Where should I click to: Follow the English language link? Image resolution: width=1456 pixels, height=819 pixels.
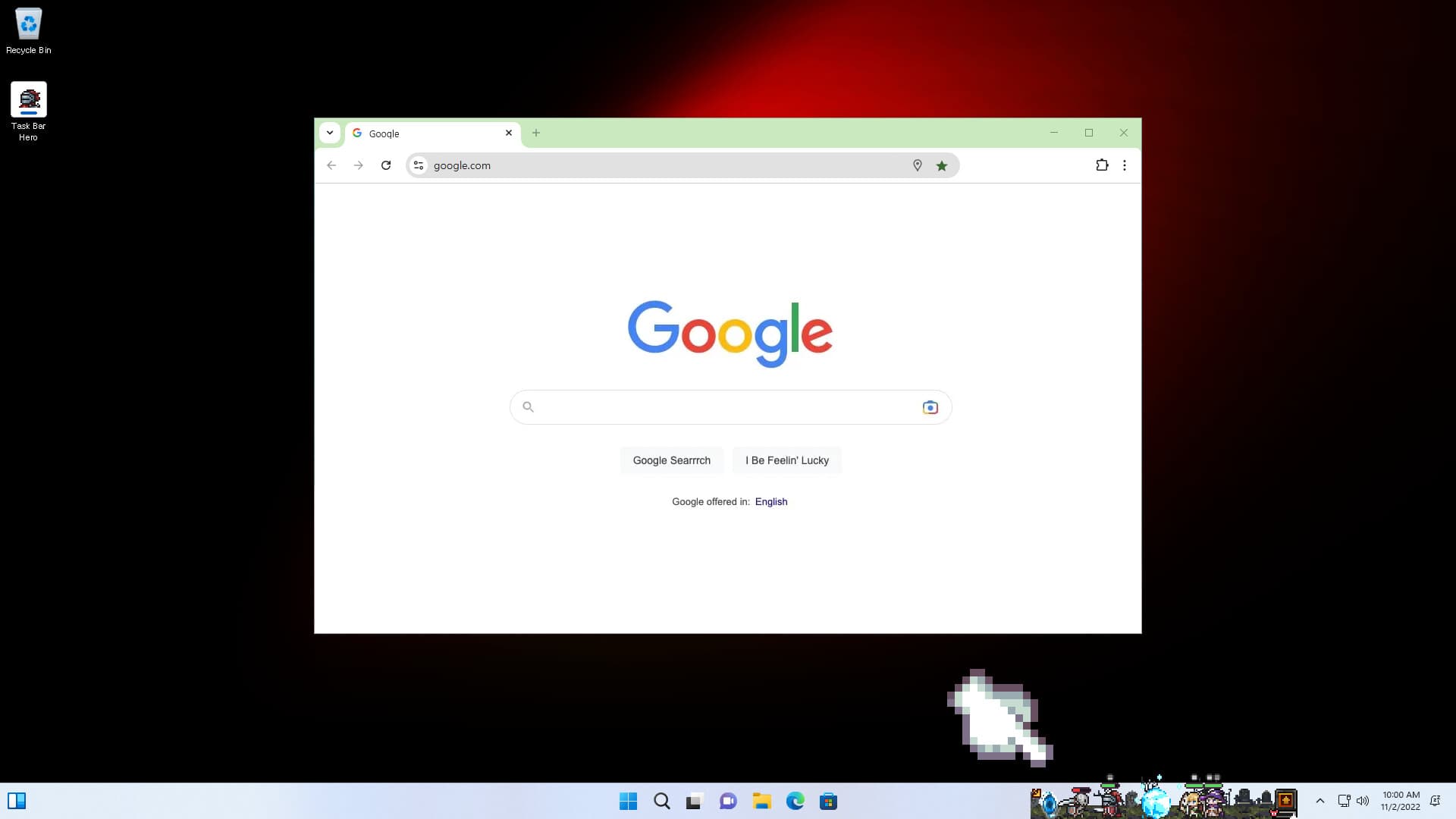[x=771, y=501]
